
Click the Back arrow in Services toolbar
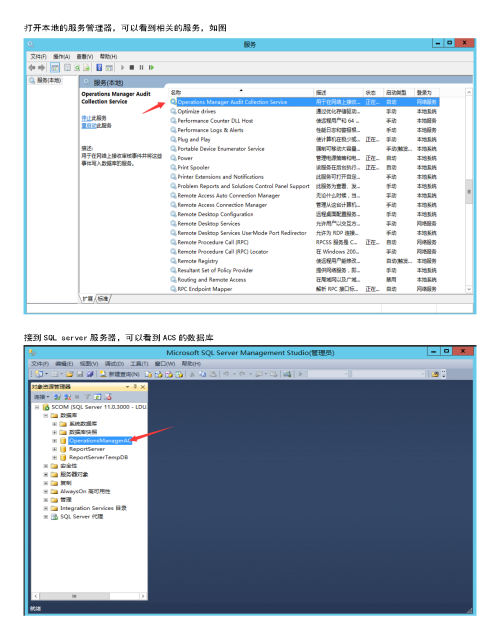click(32, 68)
